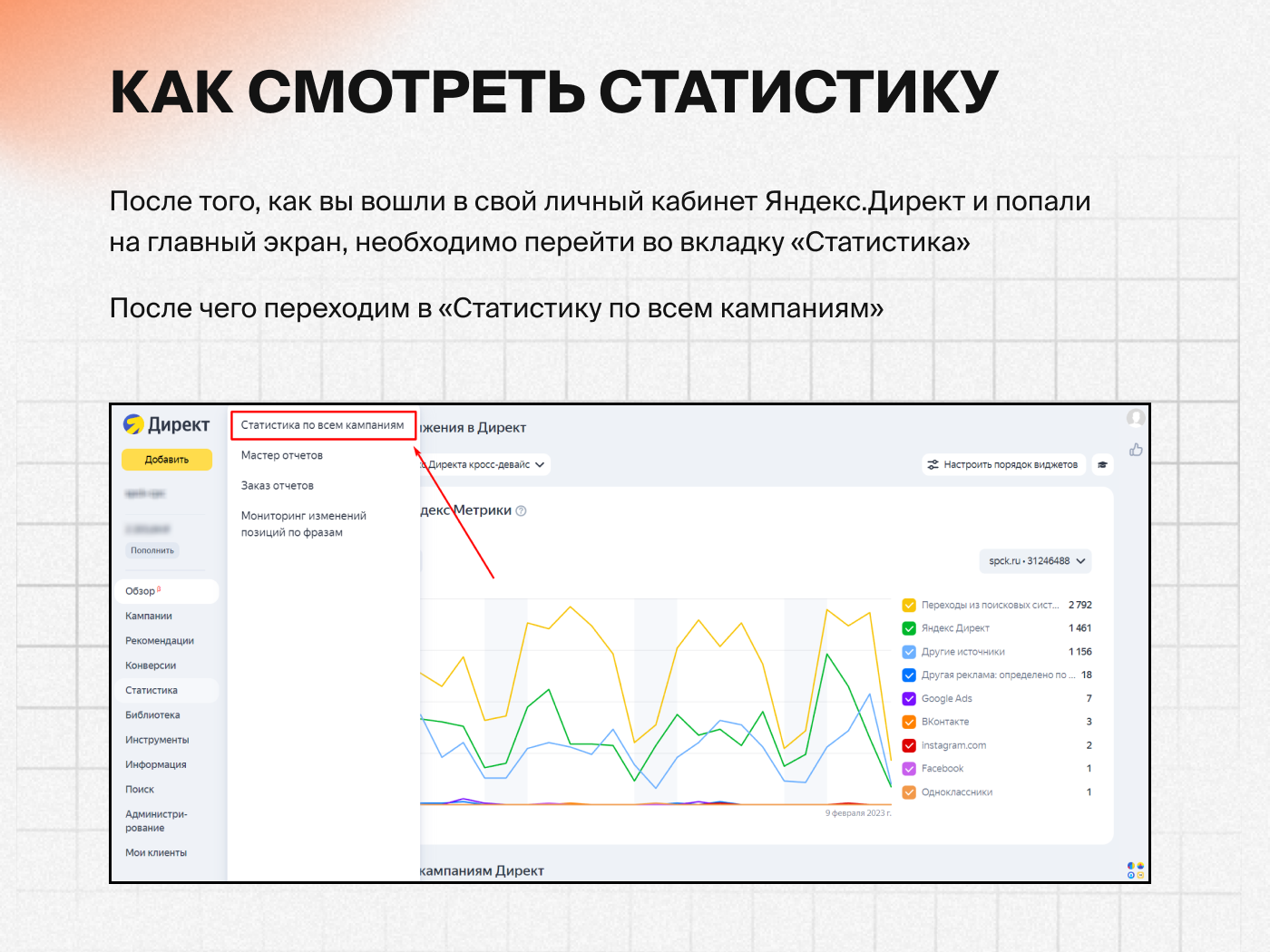Click the slide title КАК СМОТРЕТЬ СТАТИСТИКУ
The height and width of the screenshot is (952, 1270).
(554, 91)
